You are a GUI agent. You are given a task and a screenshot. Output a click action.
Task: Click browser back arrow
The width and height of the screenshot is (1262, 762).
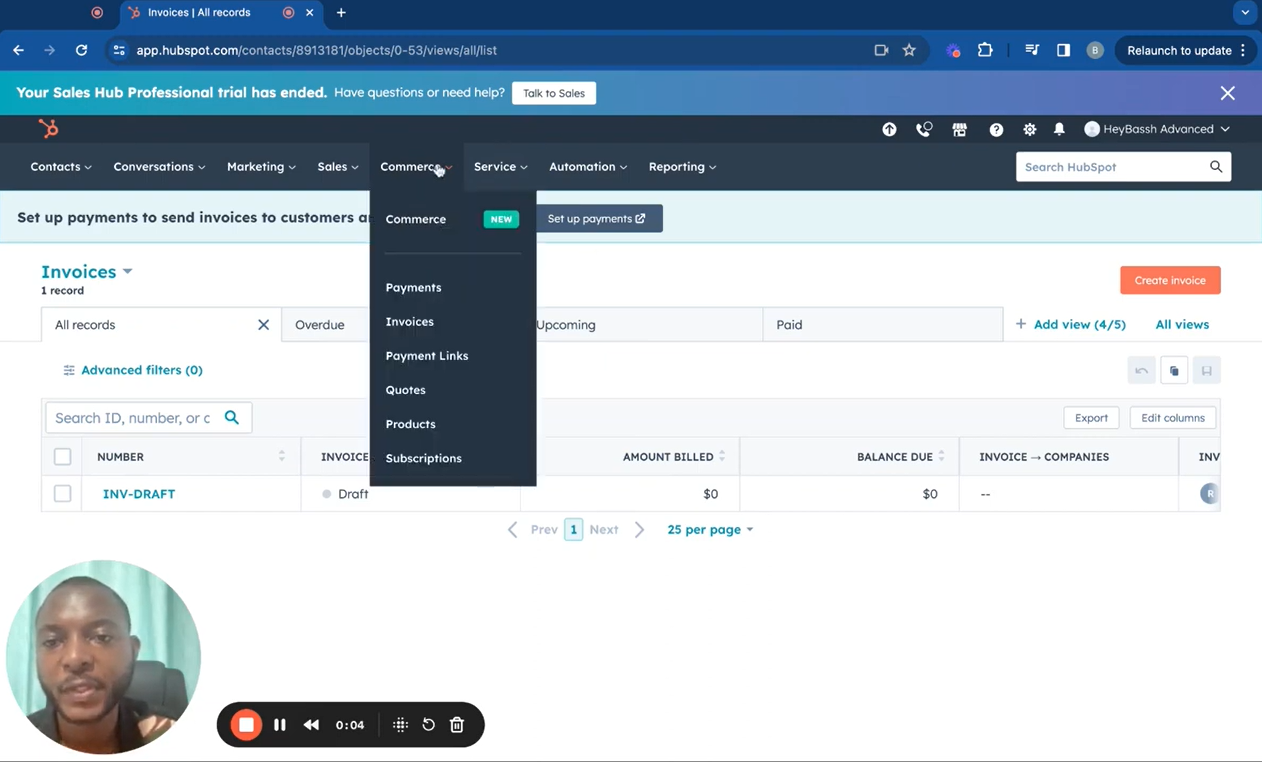(18, 50)
